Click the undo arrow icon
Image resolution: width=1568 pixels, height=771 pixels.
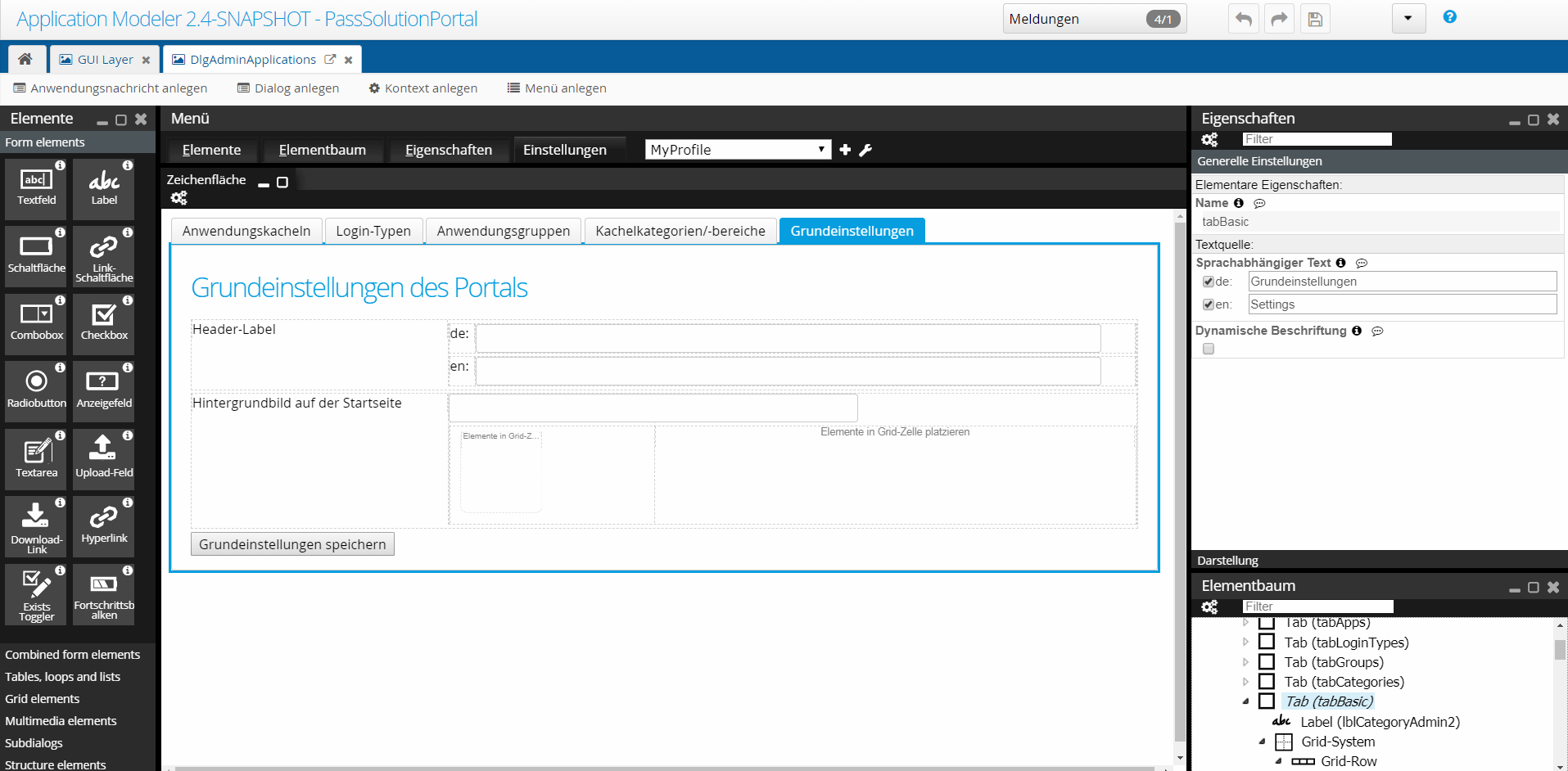tap(1243, 19)
